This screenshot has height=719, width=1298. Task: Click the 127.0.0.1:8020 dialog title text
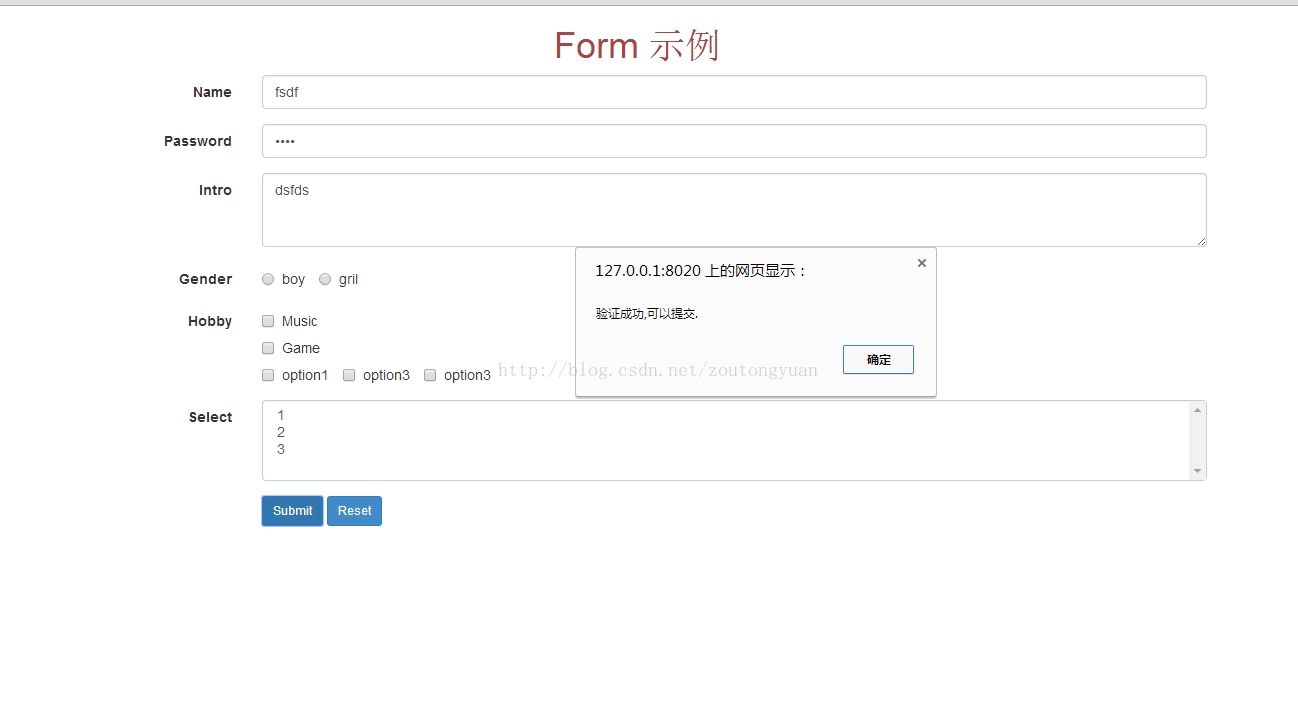pos(700,271)
